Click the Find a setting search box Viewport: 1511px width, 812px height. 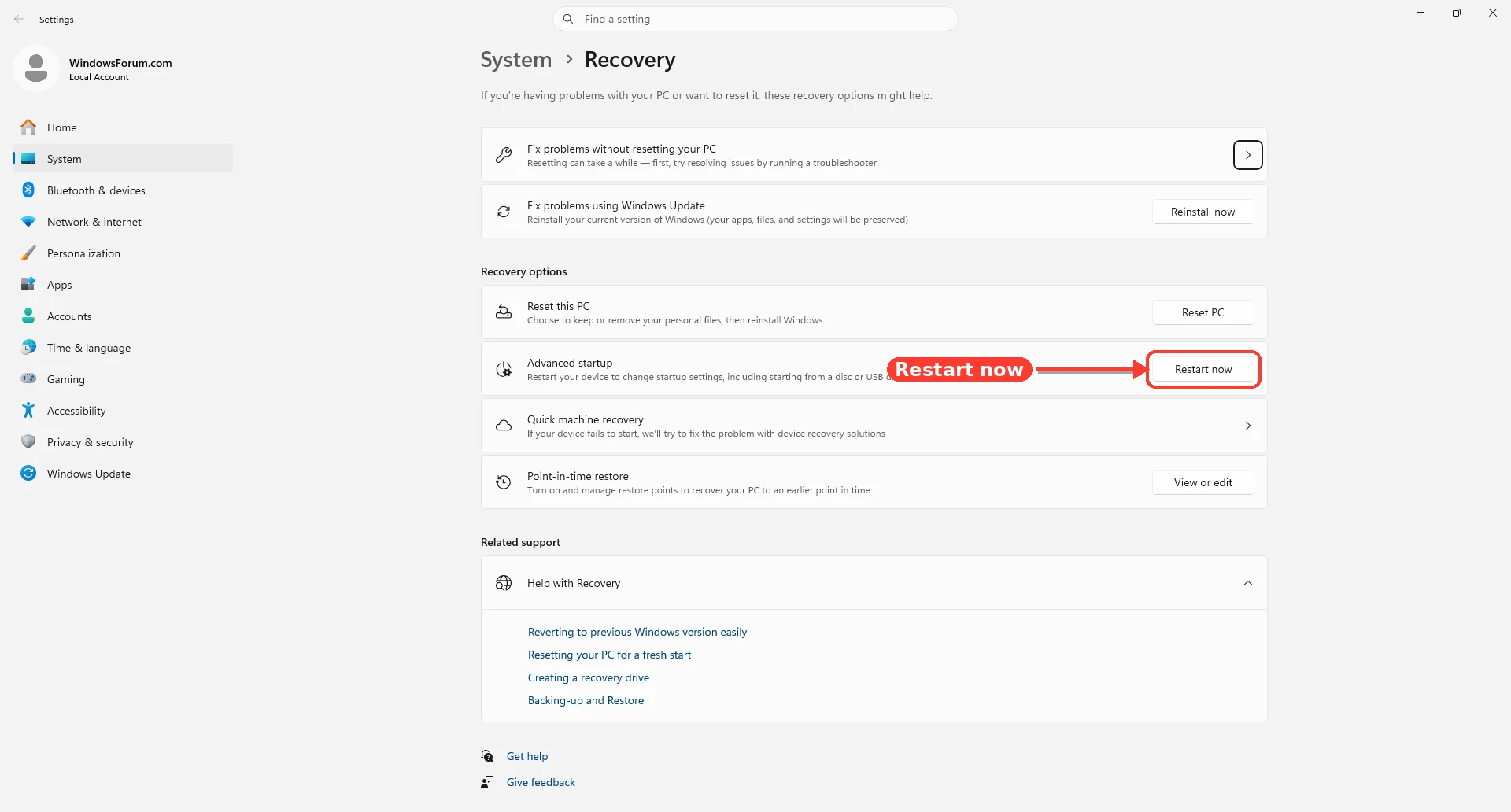tap(755, 19)
